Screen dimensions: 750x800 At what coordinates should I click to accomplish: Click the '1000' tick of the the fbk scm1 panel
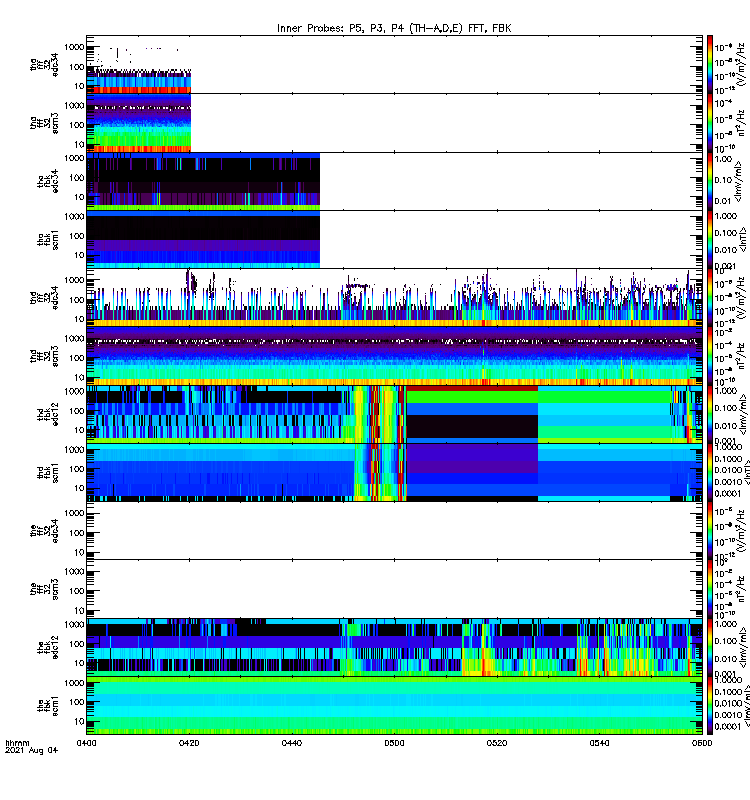point(74,683)
